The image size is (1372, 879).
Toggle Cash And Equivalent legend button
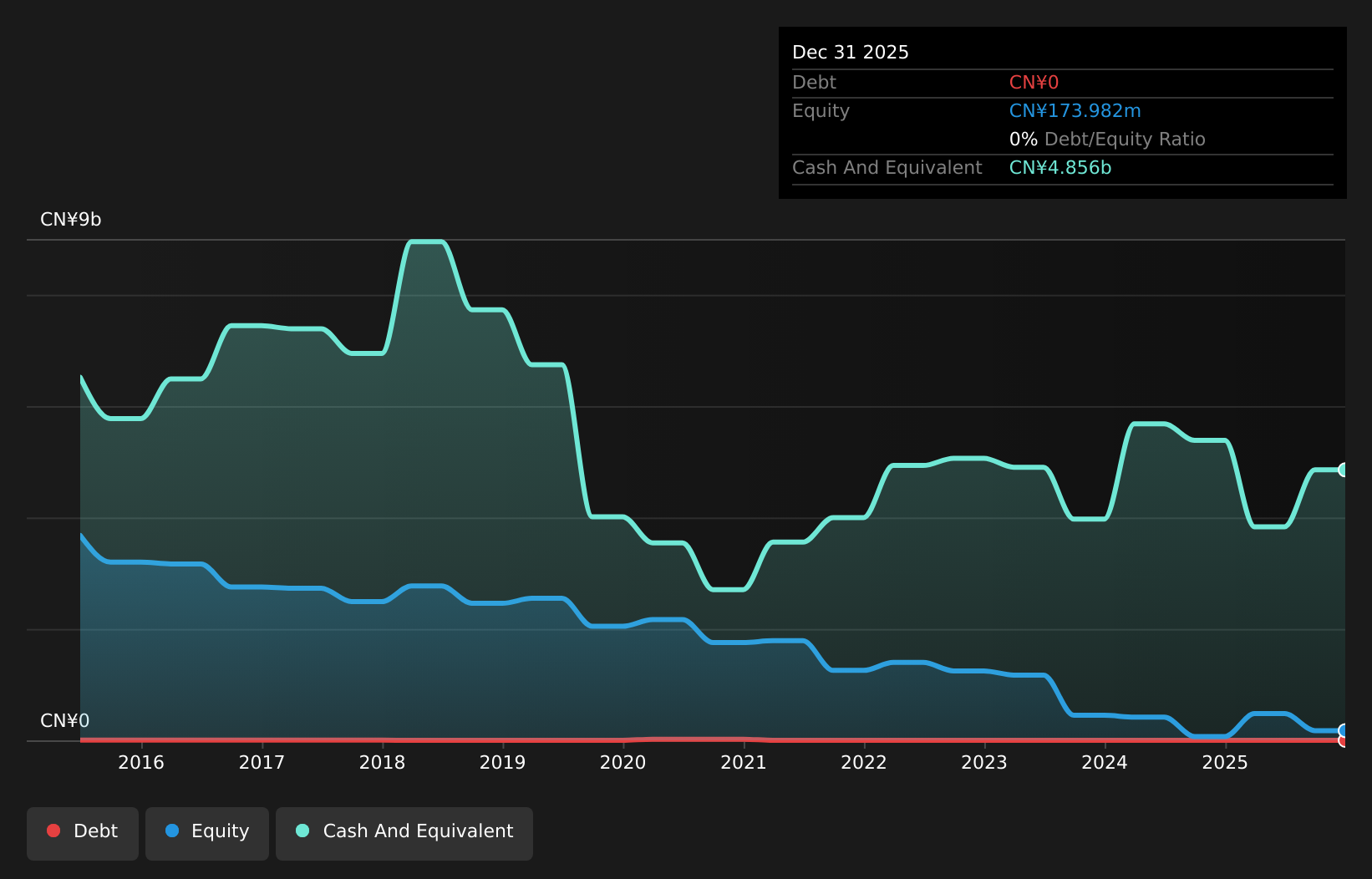(404, 833)
